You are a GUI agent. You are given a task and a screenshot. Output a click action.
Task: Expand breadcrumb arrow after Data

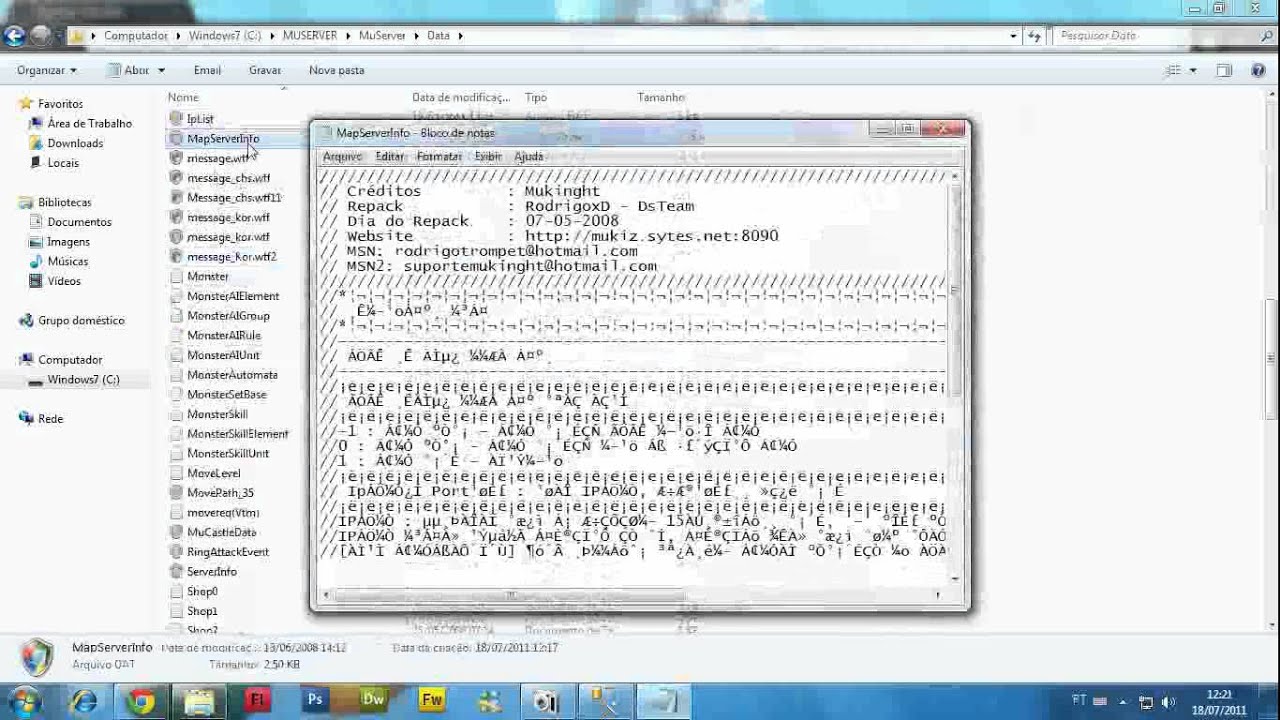[460, 35]
